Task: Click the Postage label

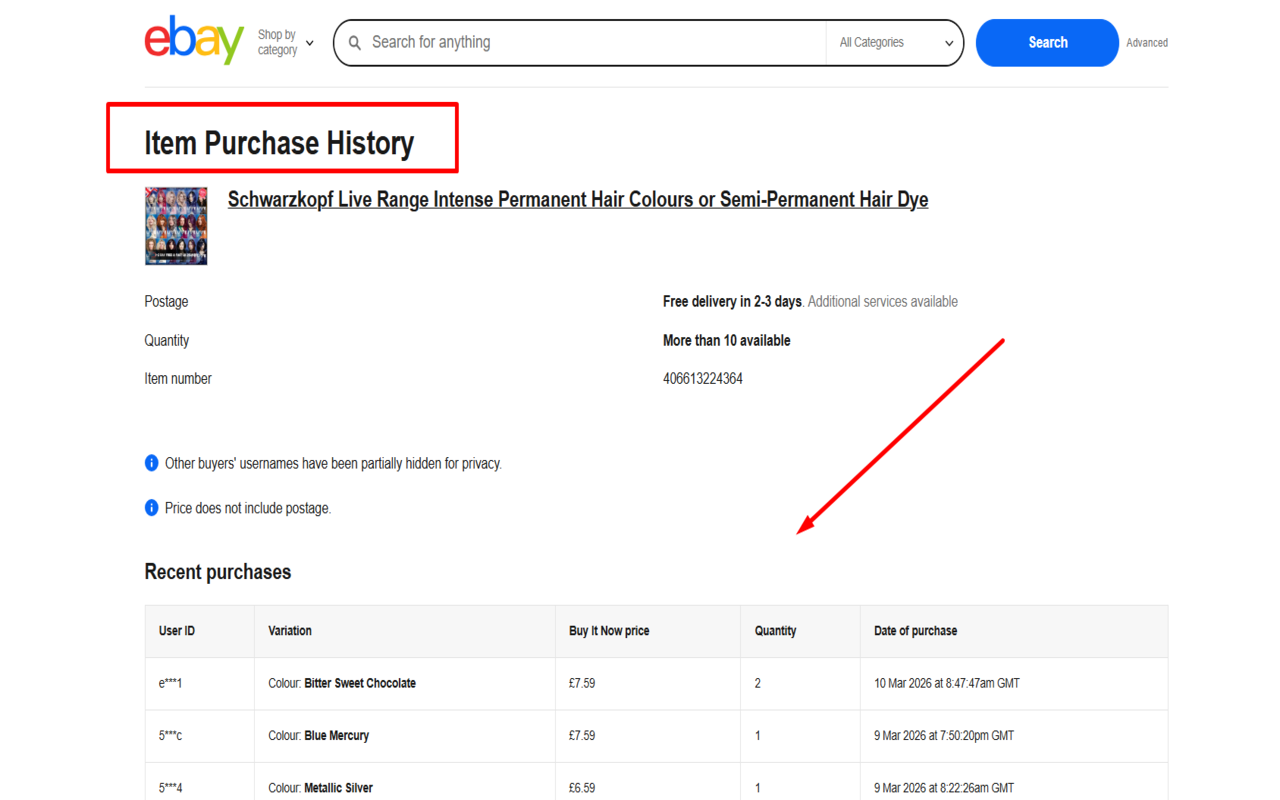Action: pos(166,302)
